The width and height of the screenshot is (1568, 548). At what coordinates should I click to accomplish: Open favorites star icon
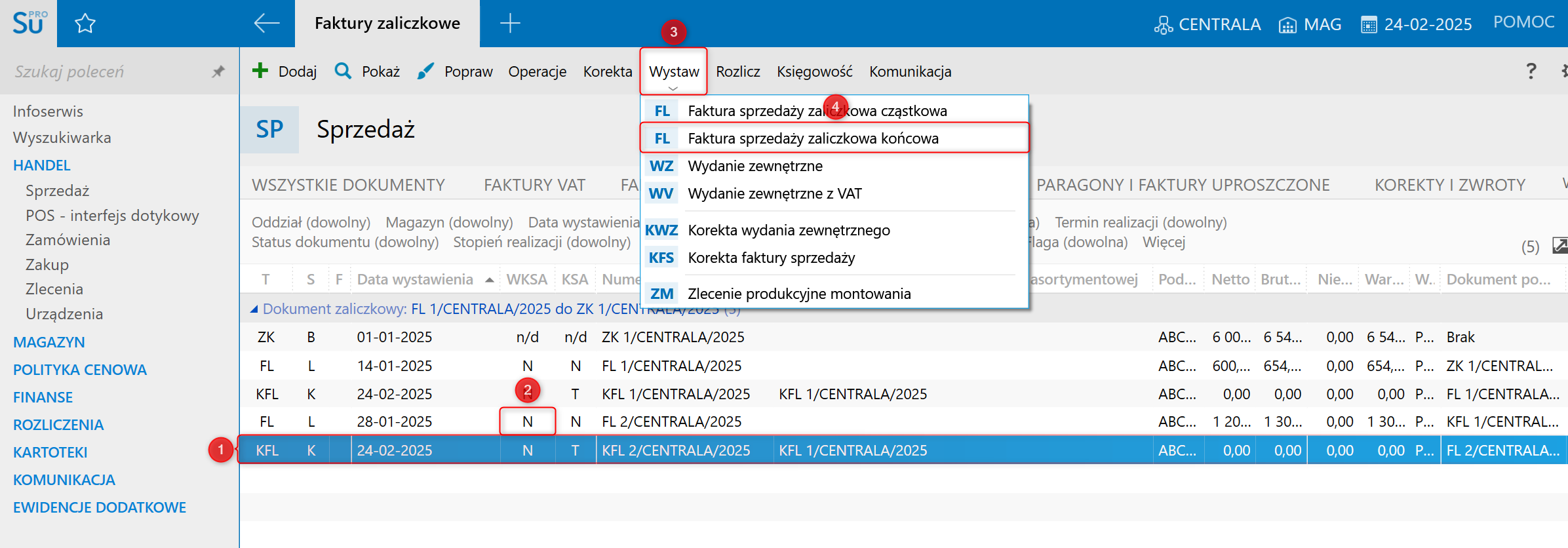click(x=85, y=24)
